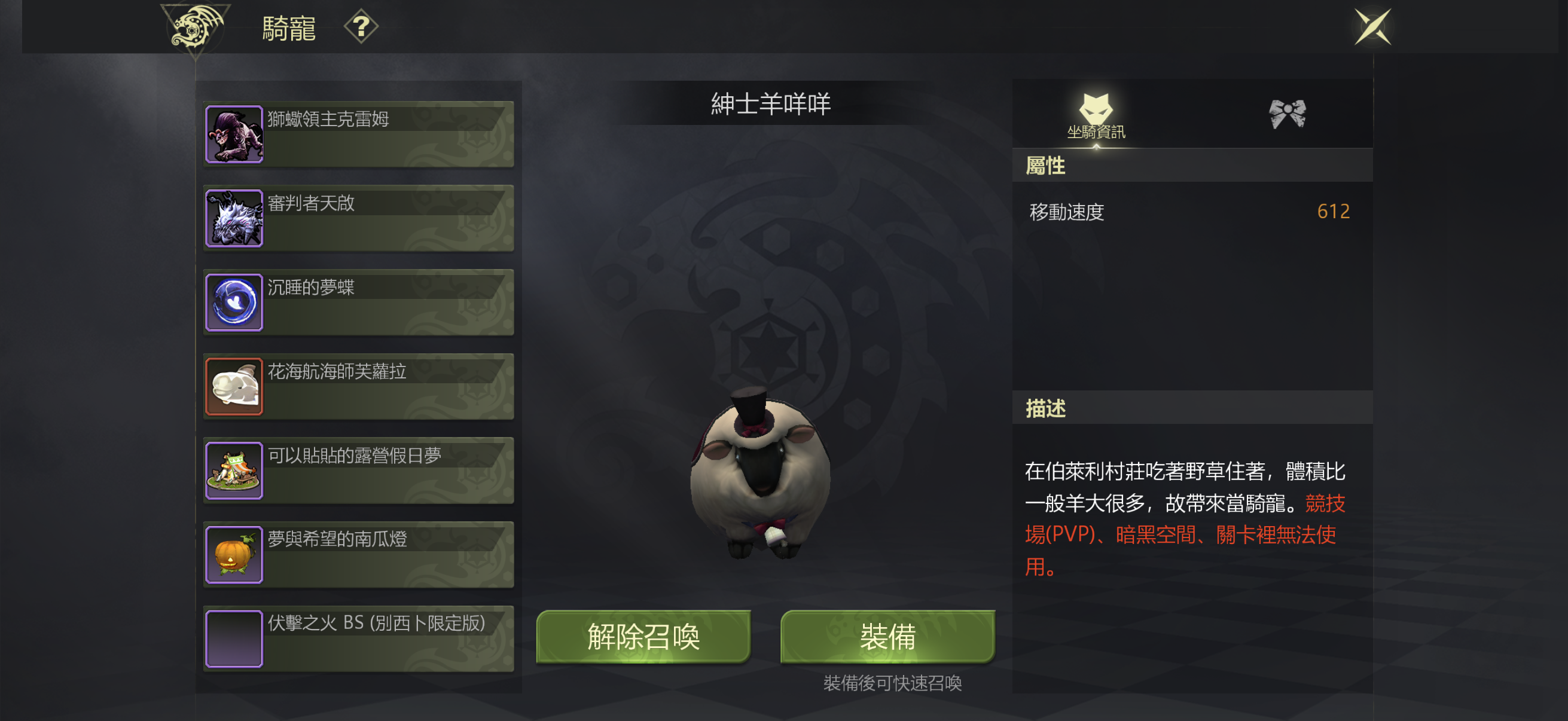Click the 解除召喚 button
Screen dimensions: 1568x721
coord(643,637)
